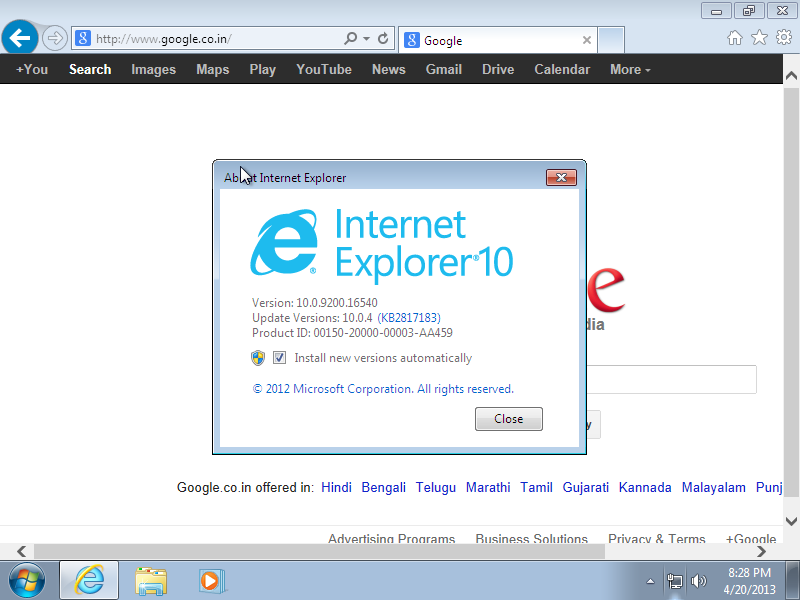Click the Google search input box
This screenshot has height=600, width=800.
coord(671,380)
